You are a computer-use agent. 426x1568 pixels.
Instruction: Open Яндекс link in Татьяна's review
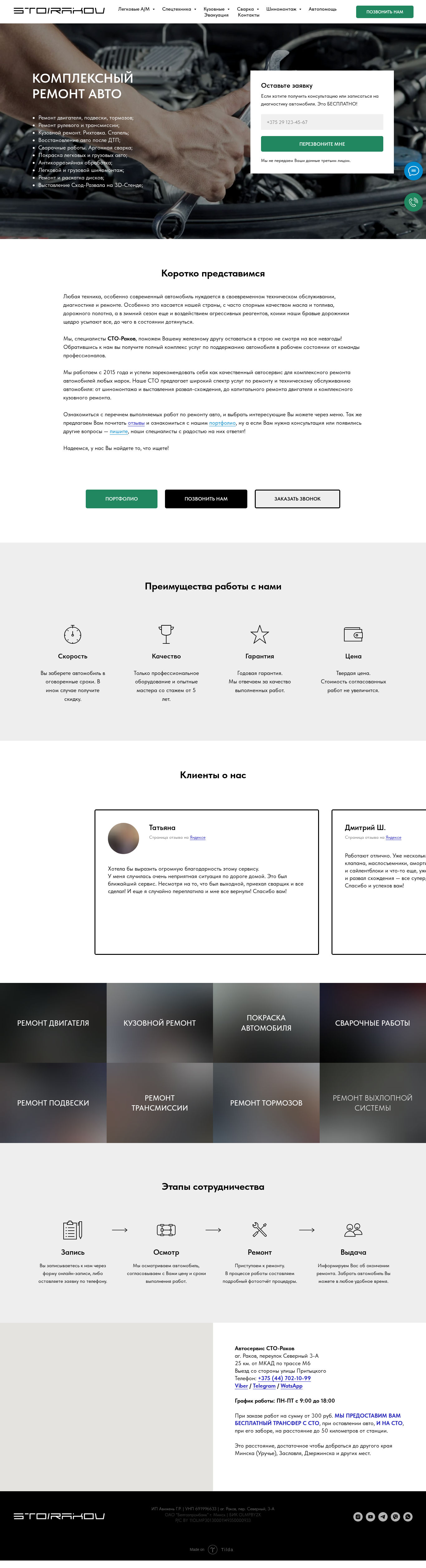click(198, 838)
